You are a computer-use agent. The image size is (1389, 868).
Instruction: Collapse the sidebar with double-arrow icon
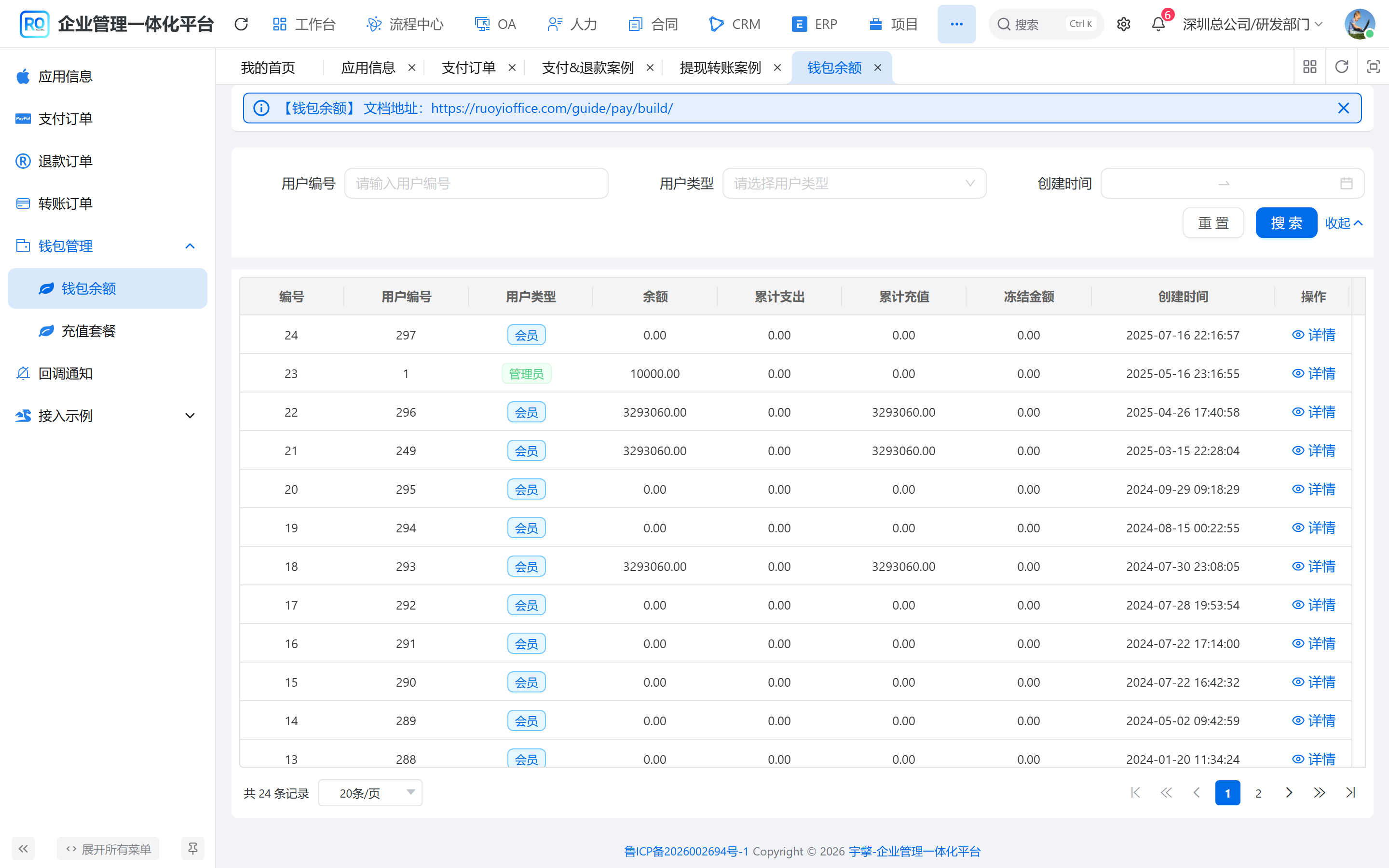23,849
